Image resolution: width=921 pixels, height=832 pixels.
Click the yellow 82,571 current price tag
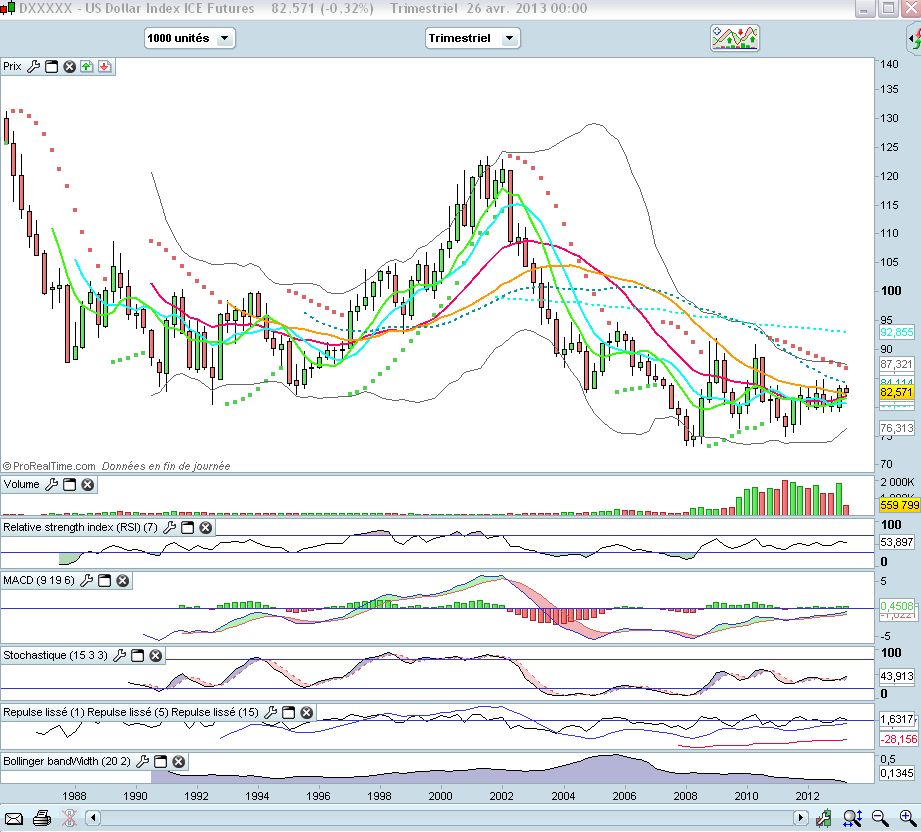896,392
